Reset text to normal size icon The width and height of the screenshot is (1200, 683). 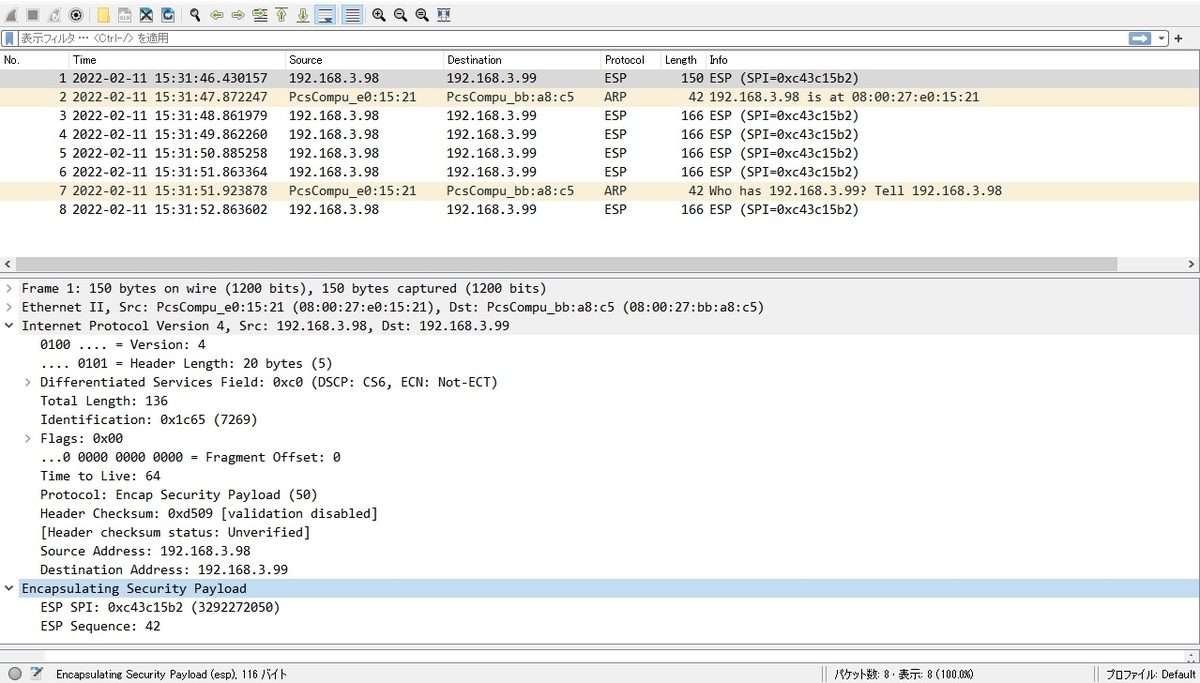(422, 14)
